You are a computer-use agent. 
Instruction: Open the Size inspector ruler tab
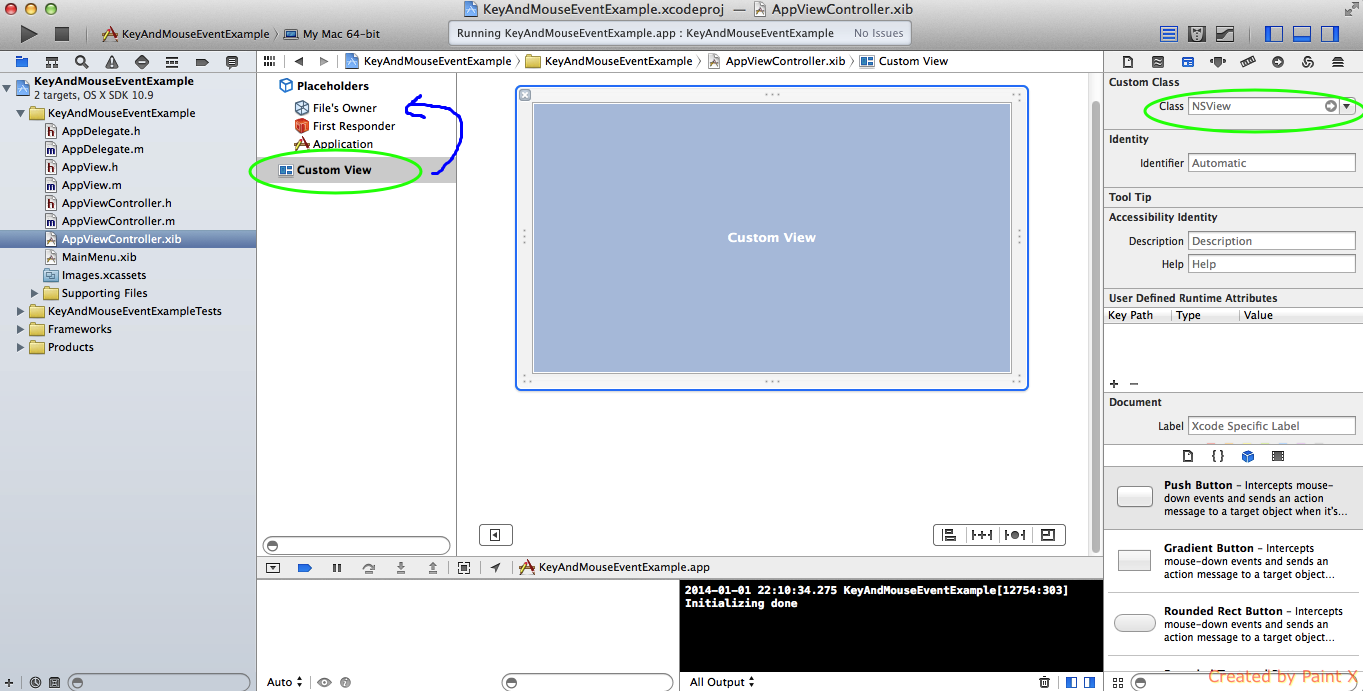coord(1247,62)
